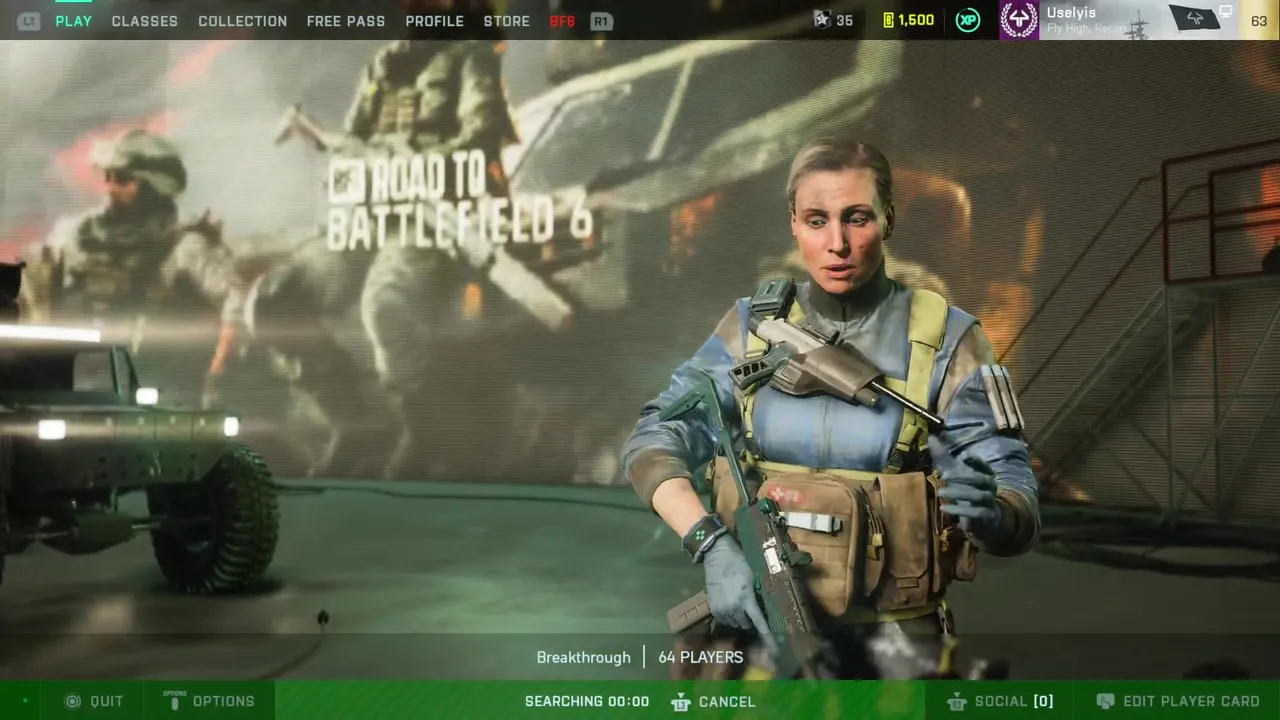Switch to the CLASSES tab
This screenshot has width=1280, height=720.
pos(144,21)
